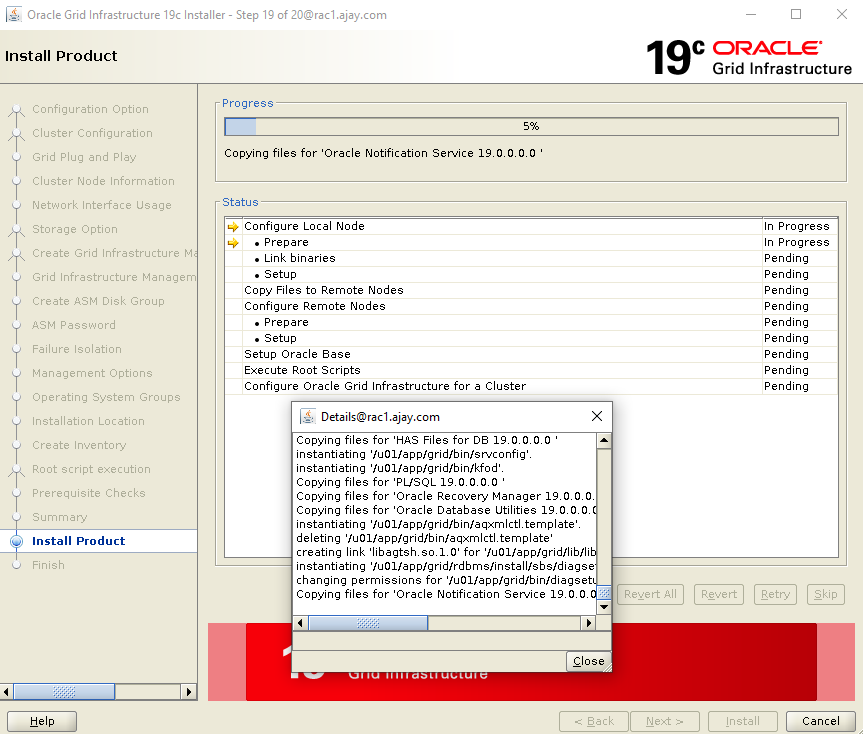The image size is (863, 734).
Task: Click the Cancel button
Action: click(821, 721)
